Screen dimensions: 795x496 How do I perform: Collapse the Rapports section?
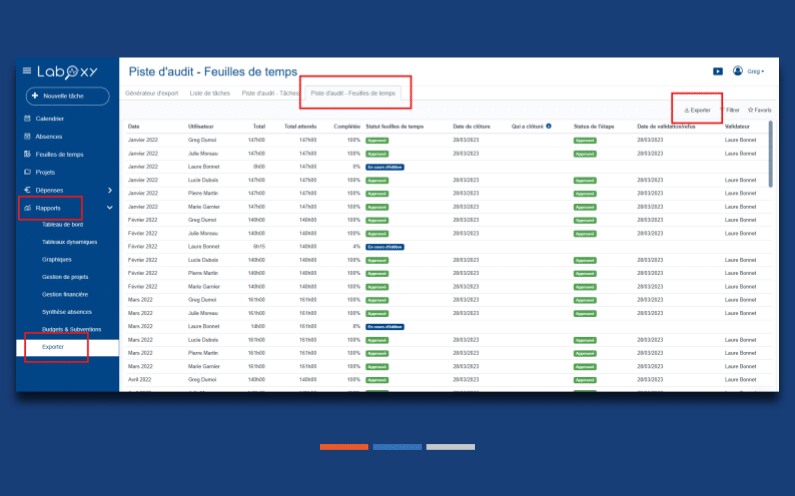click(x=109, y=207)
